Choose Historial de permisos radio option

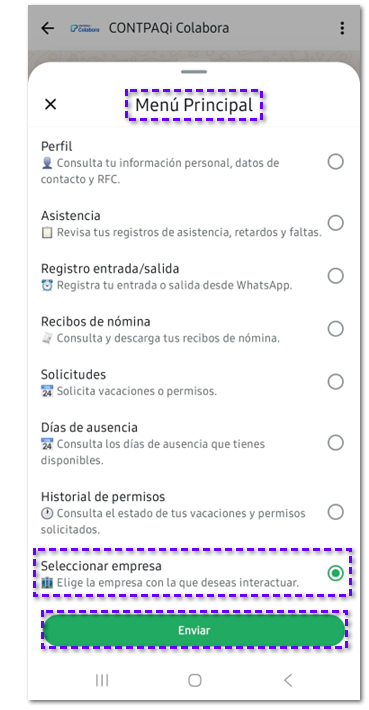(x=335, y=512)
